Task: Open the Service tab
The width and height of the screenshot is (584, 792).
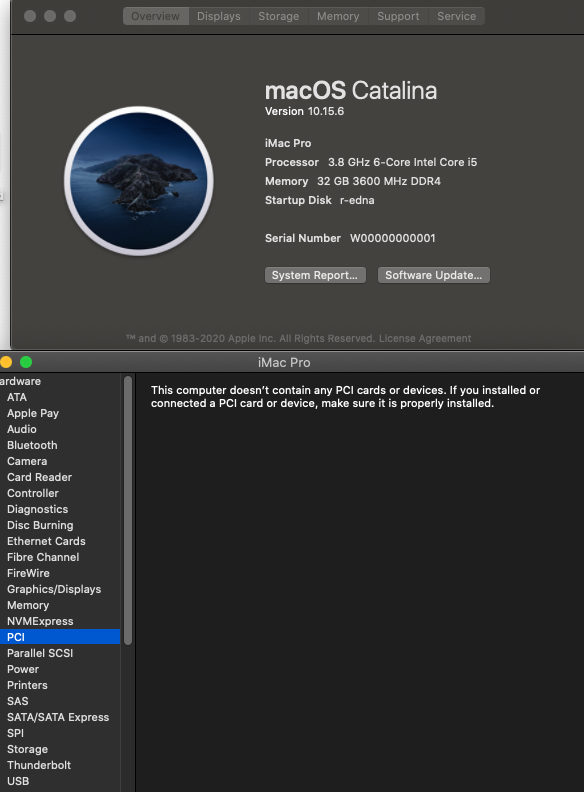Action: click(x=457, y=16)
